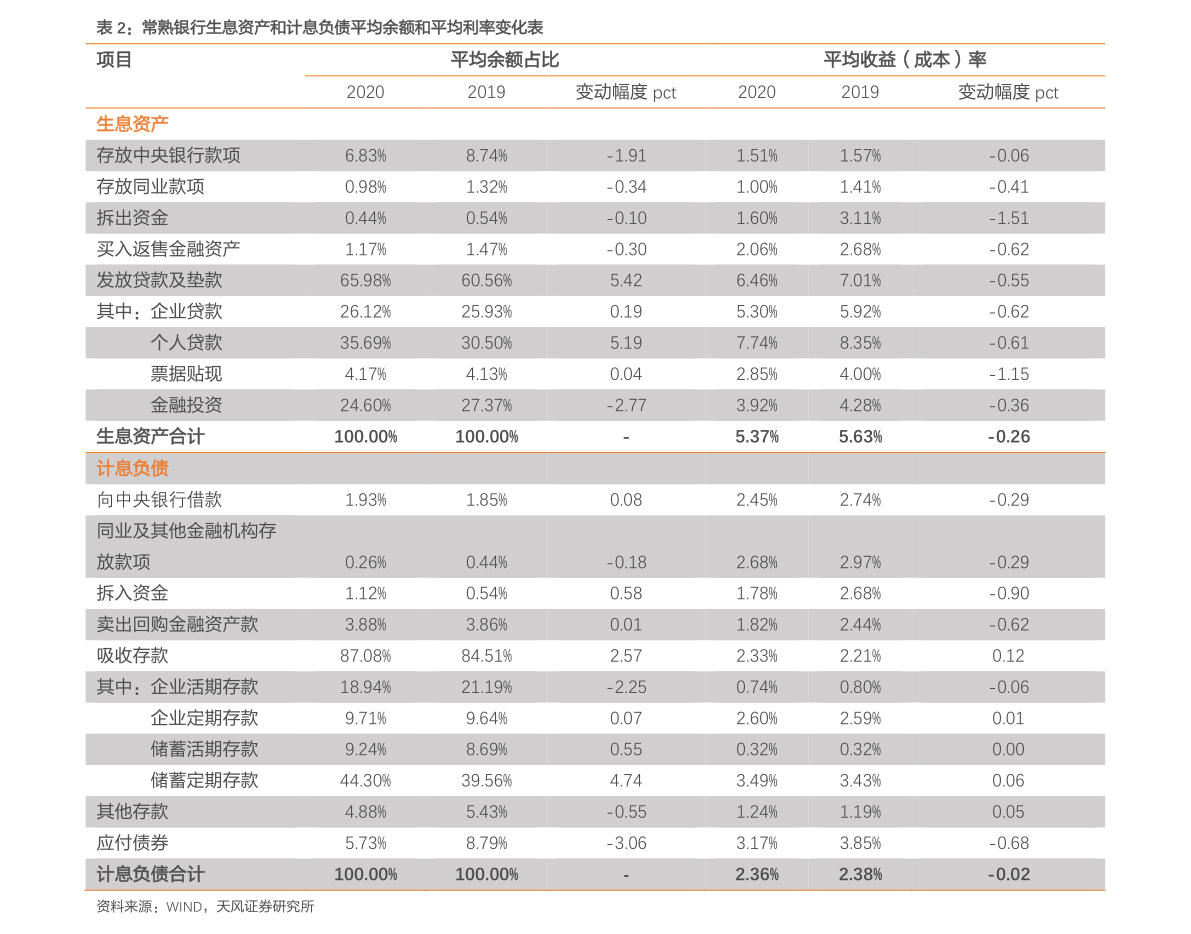Click the 计息负债合计 total row label
Image resolution: width=1191 pixels, height=934 pixels.
pos(150,874)
